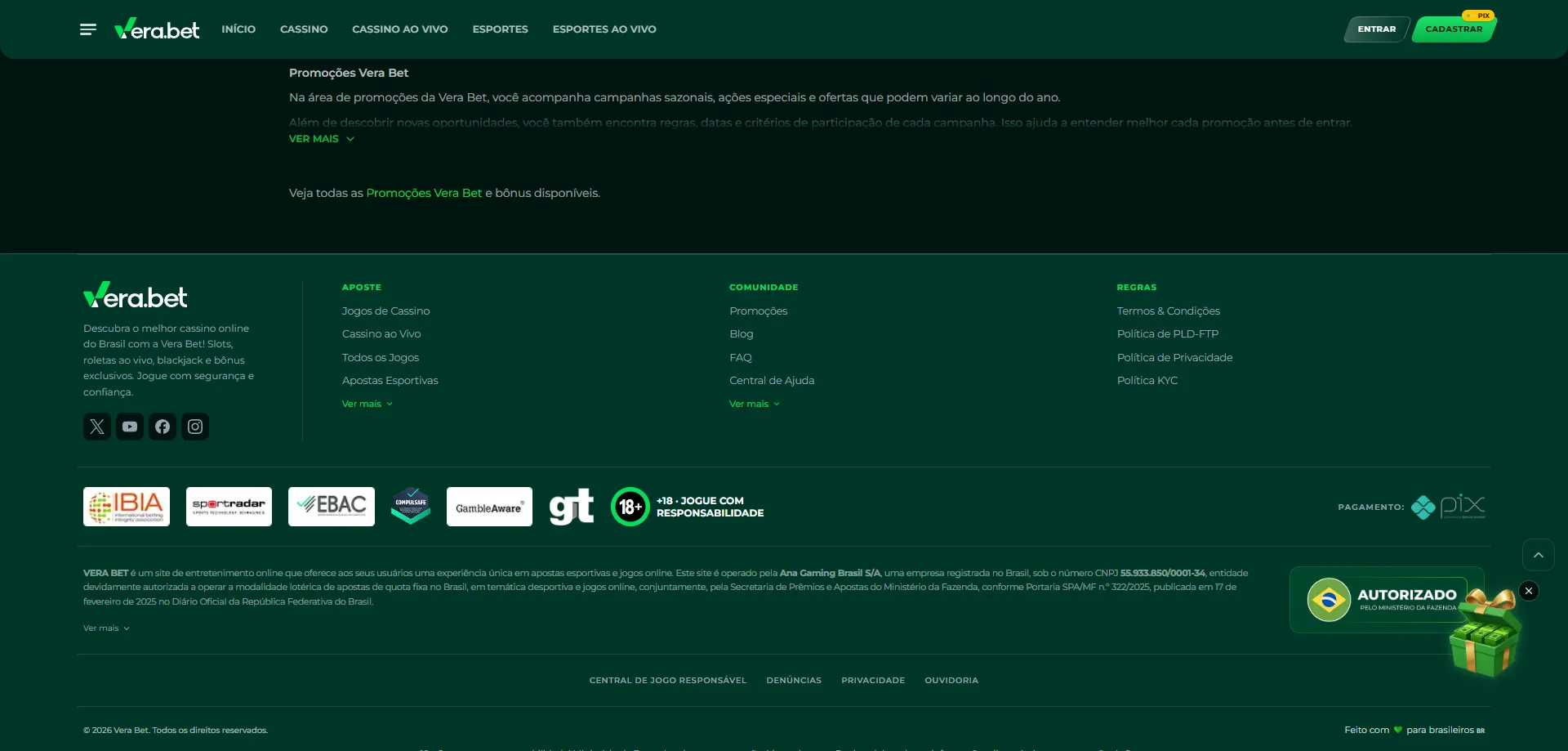
Task: Open Termos & Condições link
Action: click(1169, 311)
